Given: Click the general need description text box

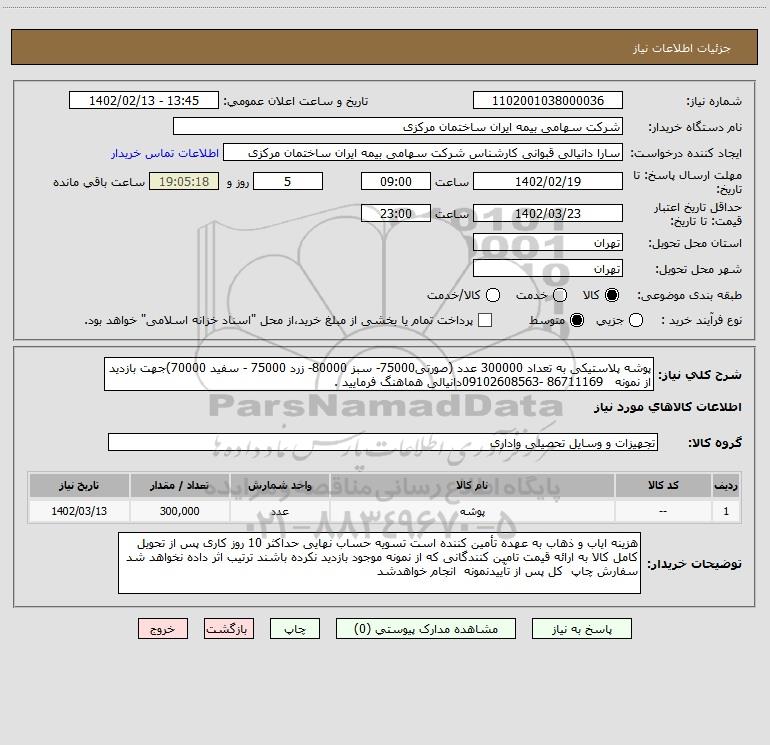Looking at the screenshot, I should (x=379, y=375).
